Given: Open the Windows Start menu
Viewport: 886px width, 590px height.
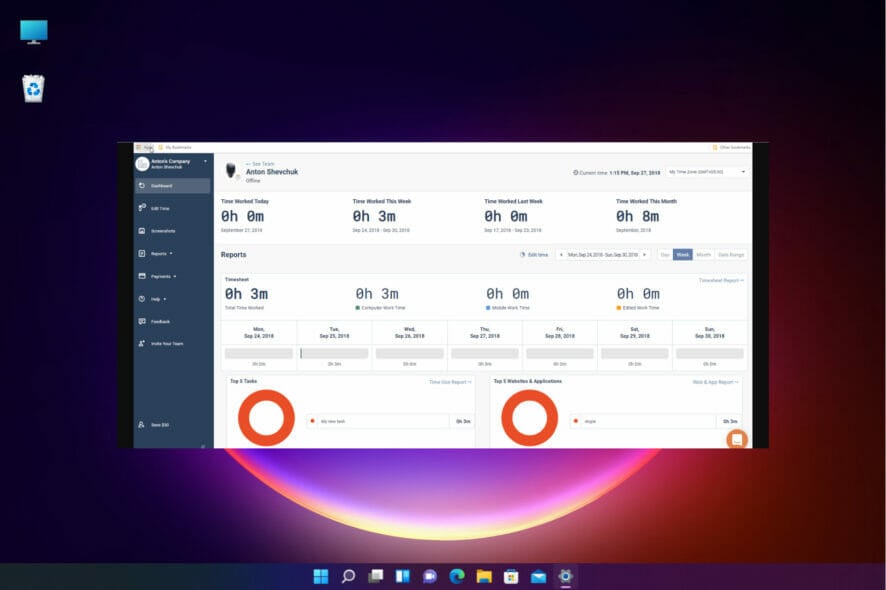Looking at the screenshot, I should tap(321, 576).
